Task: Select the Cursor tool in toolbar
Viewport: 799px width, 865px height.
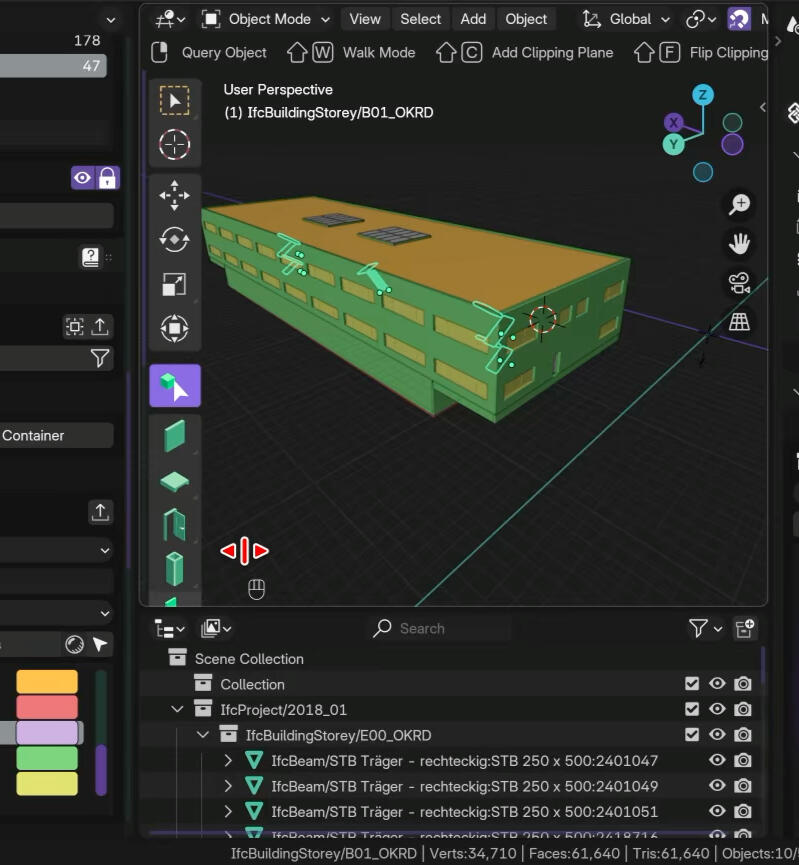Action: click(x=175, y=145)
